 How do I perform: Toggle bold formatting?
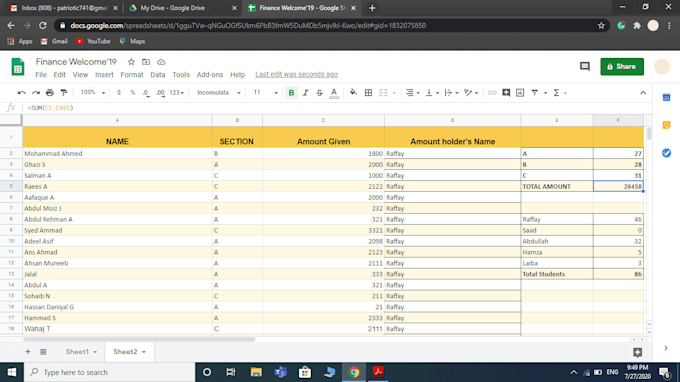point(291,93)
